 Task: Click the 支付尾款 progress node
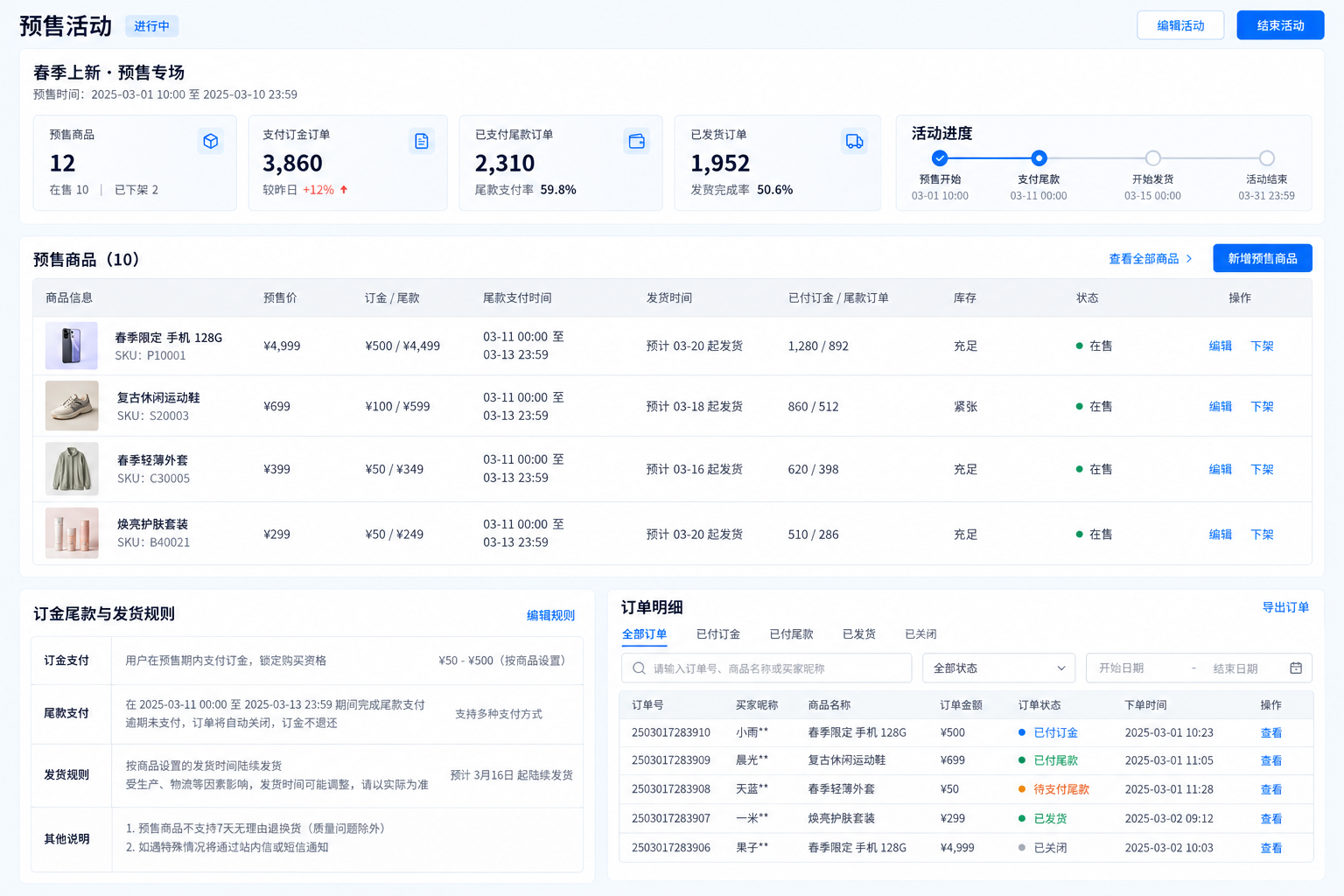pos(1039,158)
